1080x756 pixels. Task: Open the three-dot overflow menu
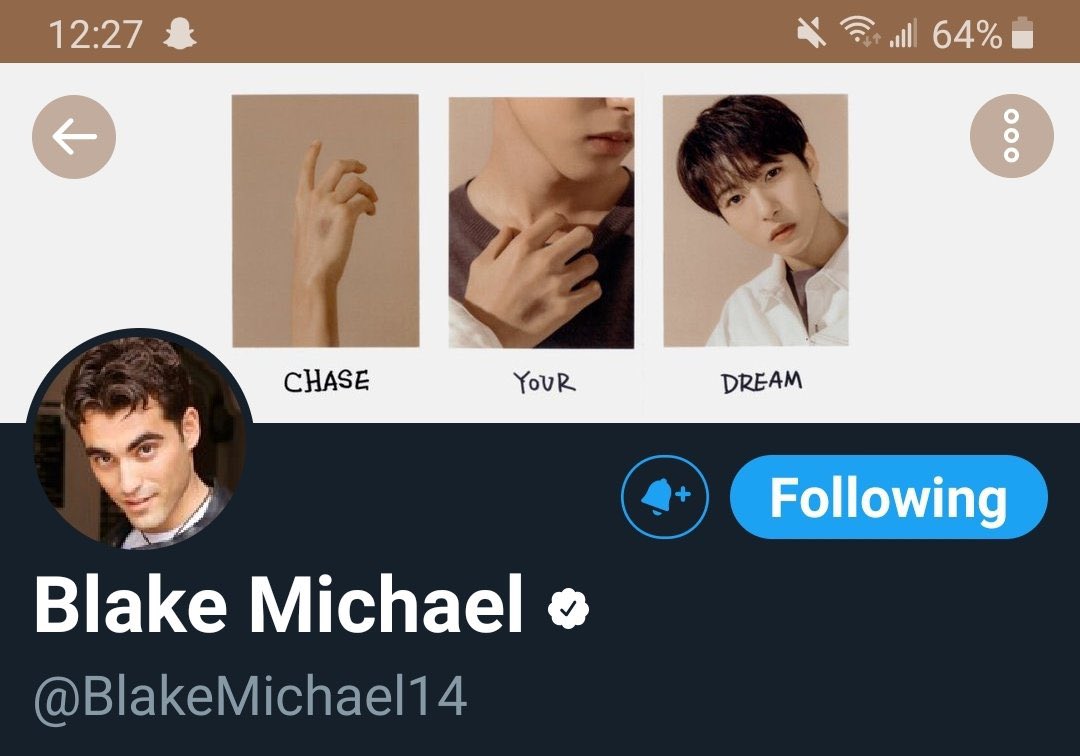tap(1011, 136)
